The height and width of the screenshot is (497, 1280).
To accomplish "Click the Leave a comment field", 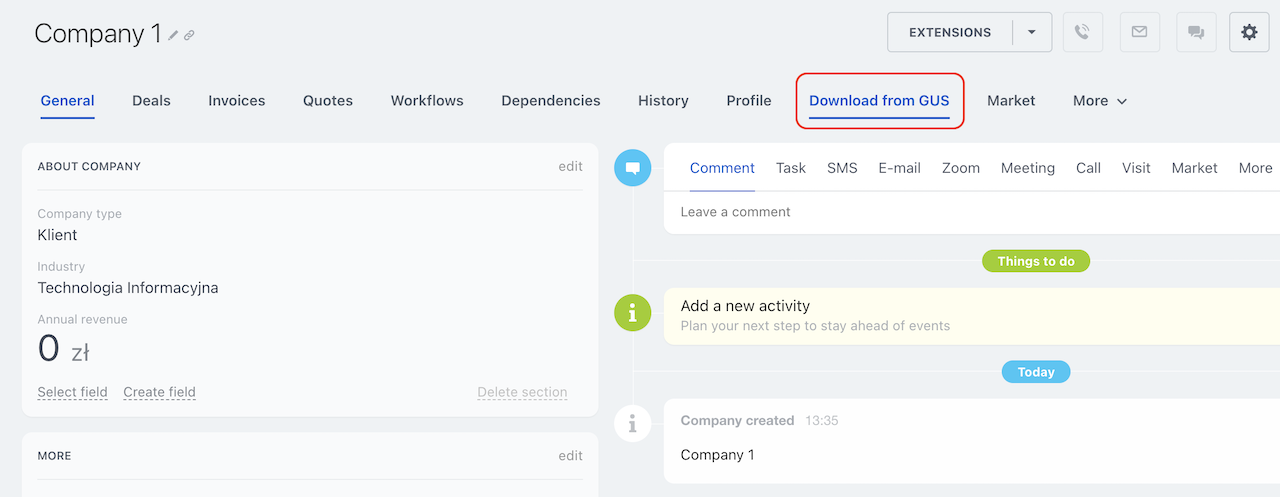I will point(900,212).
